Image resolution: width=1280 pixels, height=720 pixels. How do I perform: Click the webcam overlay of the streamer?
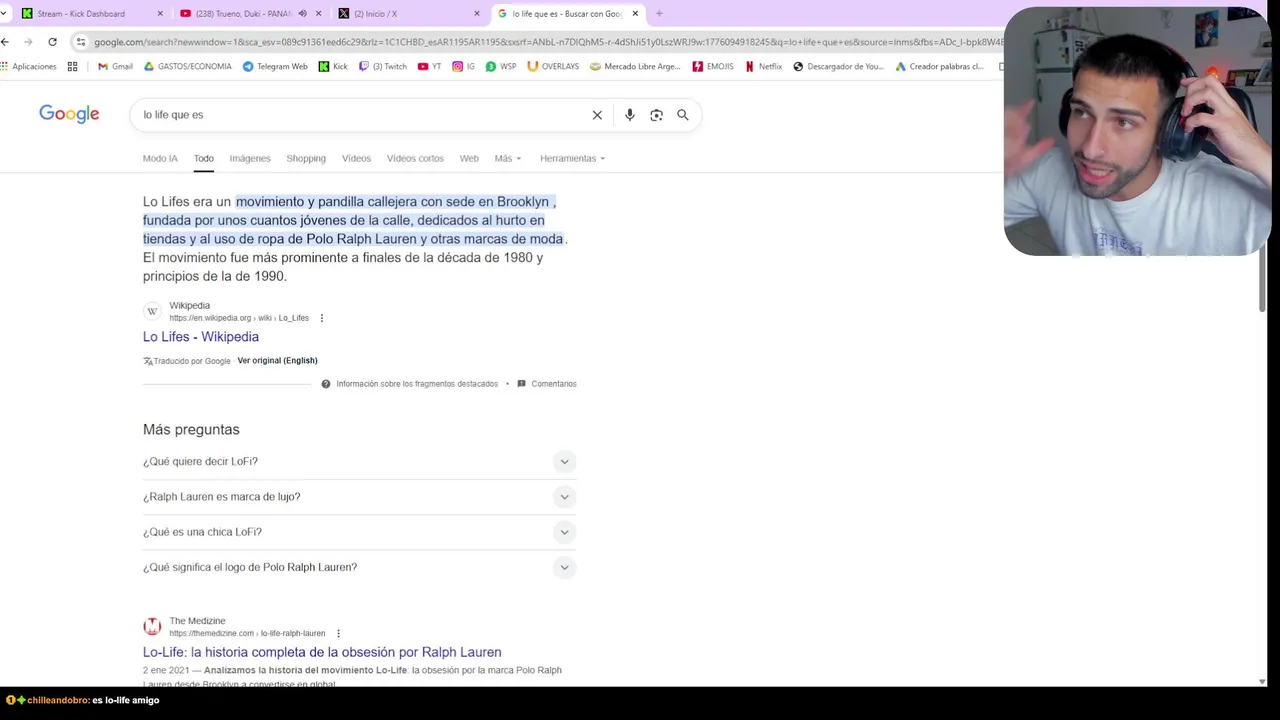[1137, 130]
